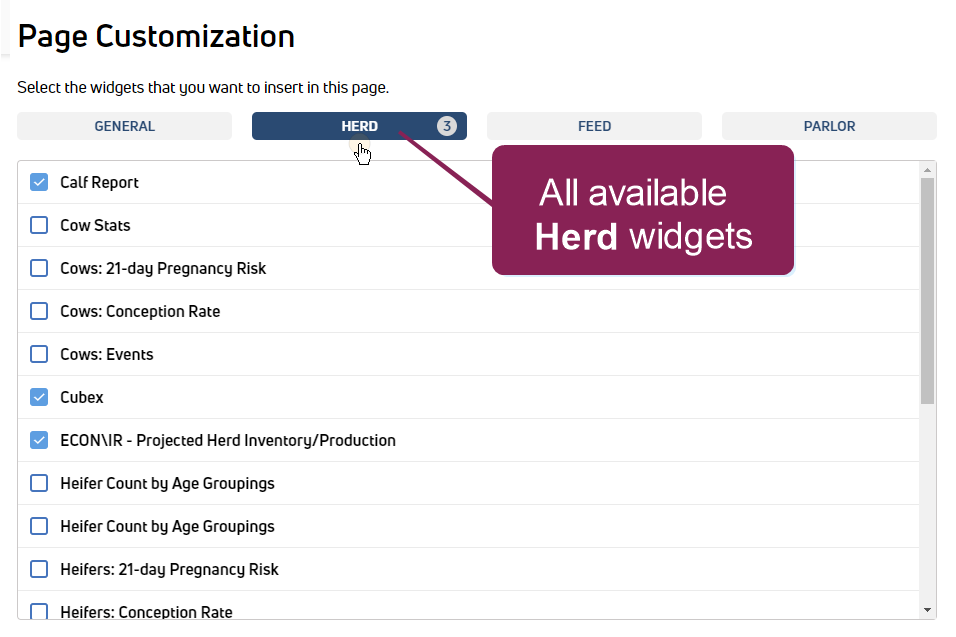
Task: Click the scroll up arrow of widget list
Action: click(x=928, y=170)
